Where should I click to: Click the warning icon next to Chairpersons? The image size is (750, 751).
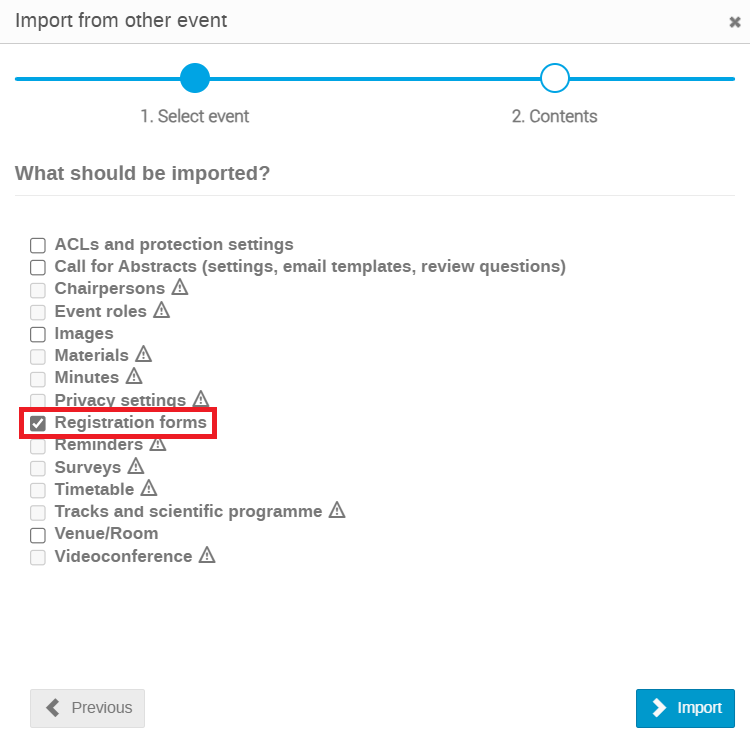(180, 287)
